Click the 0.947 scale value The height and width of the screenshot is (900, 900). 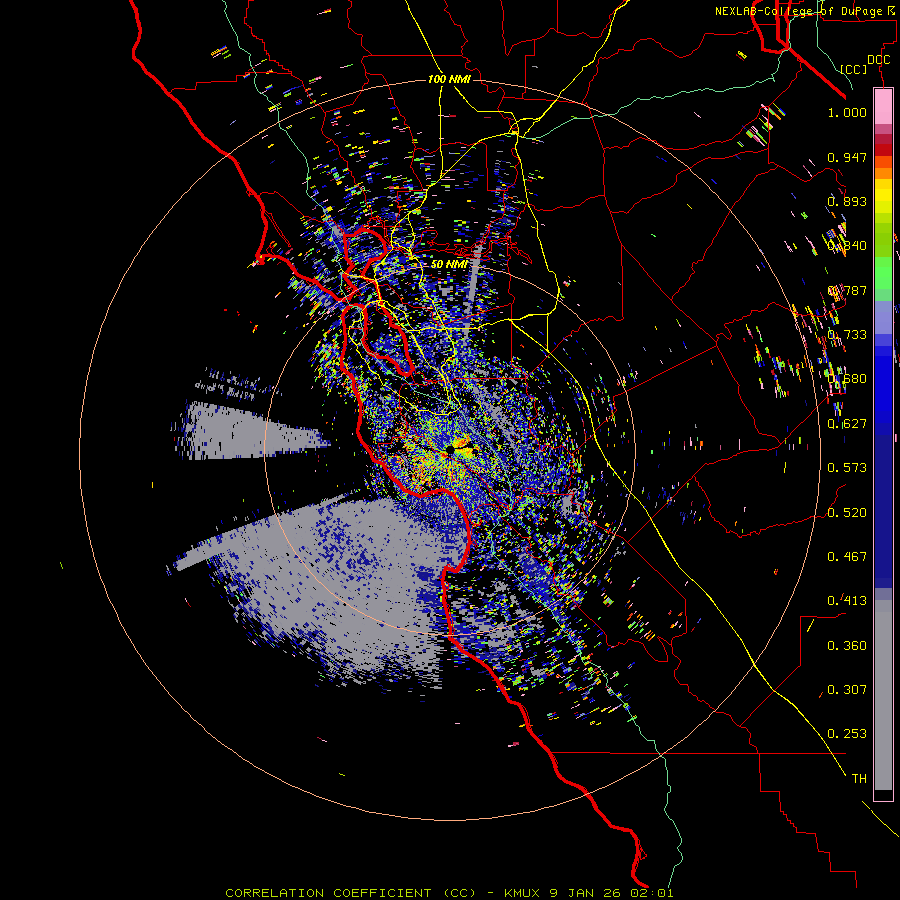847,157
